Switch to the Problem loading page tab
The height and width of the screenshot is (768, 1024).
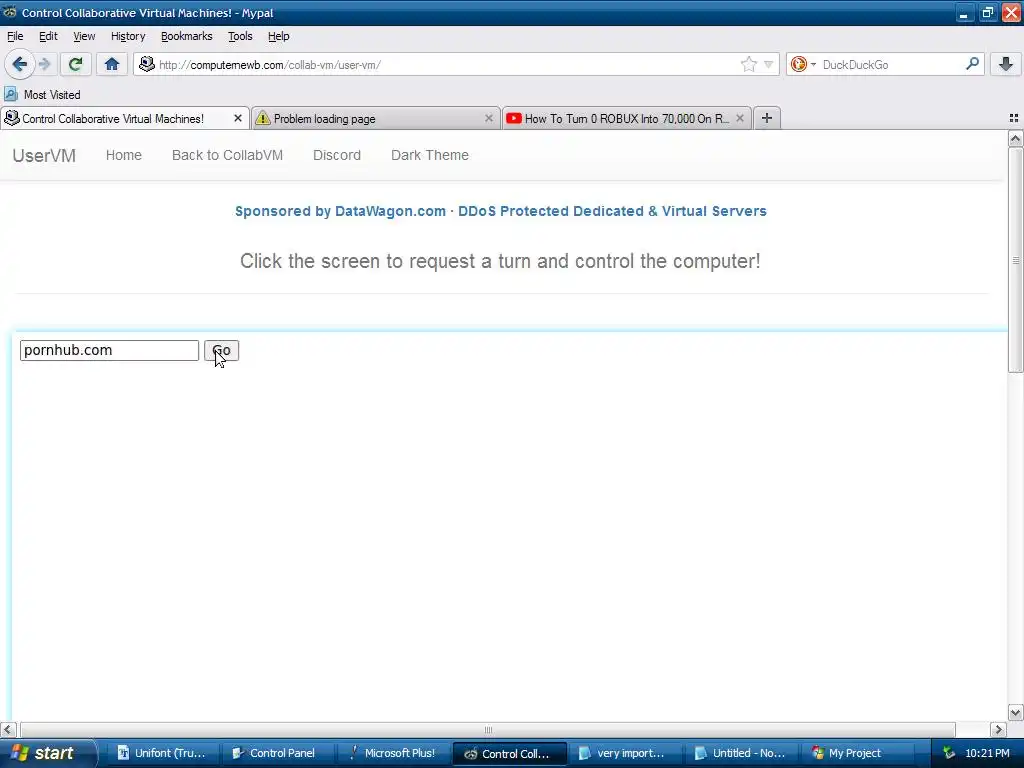tap(376, 118)
